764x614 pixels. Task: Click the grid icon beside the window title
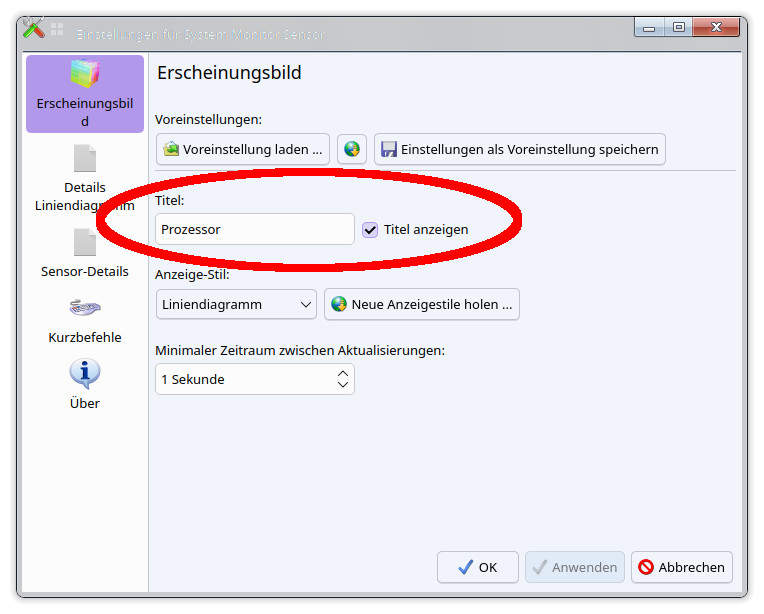coord(57,31)
